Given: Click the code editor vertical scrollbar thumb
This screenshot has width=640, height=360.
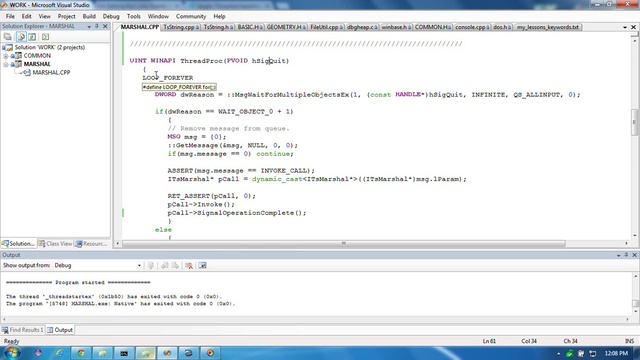Looking at the screenshot, I should coord(634,122).
